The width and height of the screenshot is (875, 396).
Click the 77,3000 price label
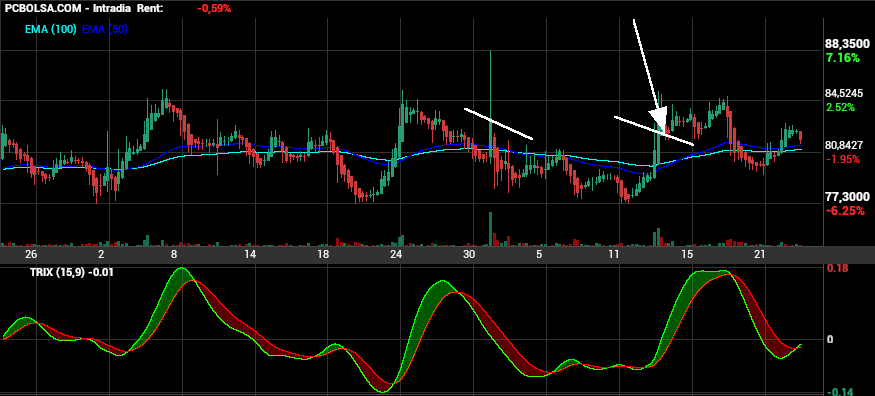[847, 197]
